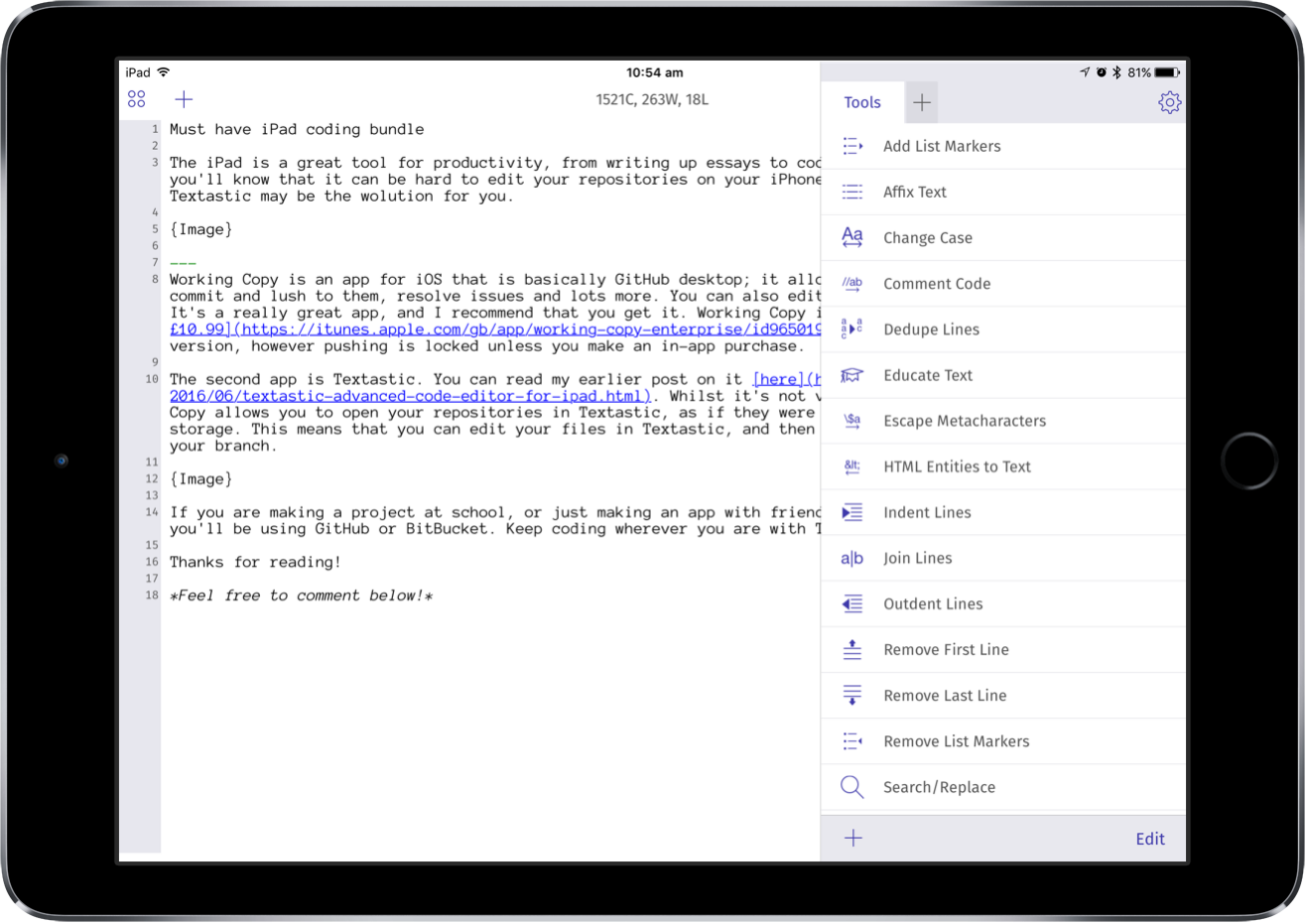This screenshot has height=924, width=1307.
Task: Click the Change Case Aa icon
Action: click(852, 237)
